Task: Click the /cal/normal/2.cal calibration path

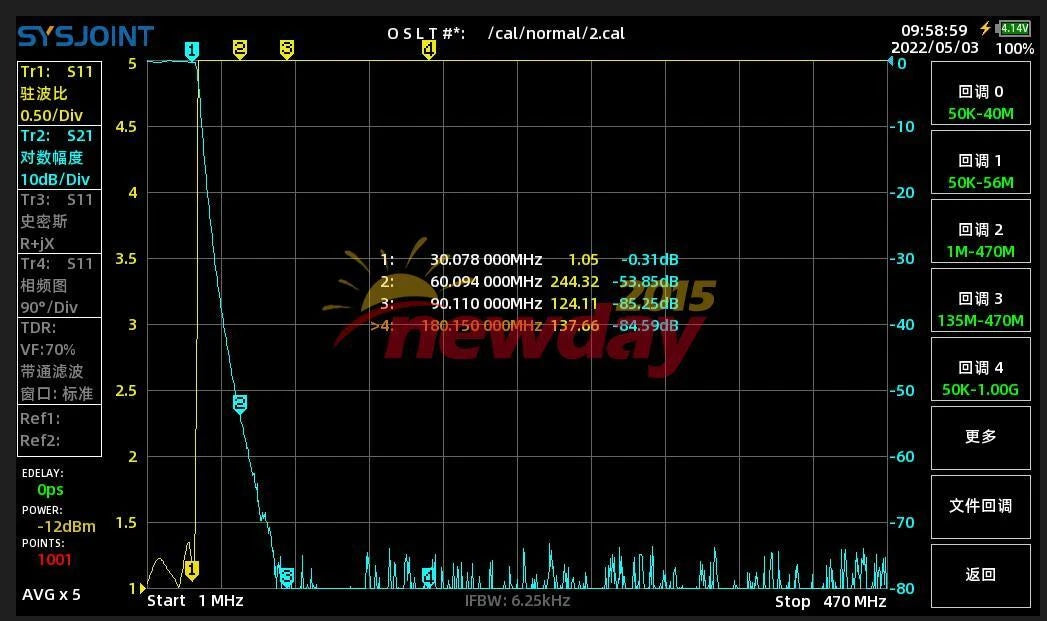Action: pos(556,33)
